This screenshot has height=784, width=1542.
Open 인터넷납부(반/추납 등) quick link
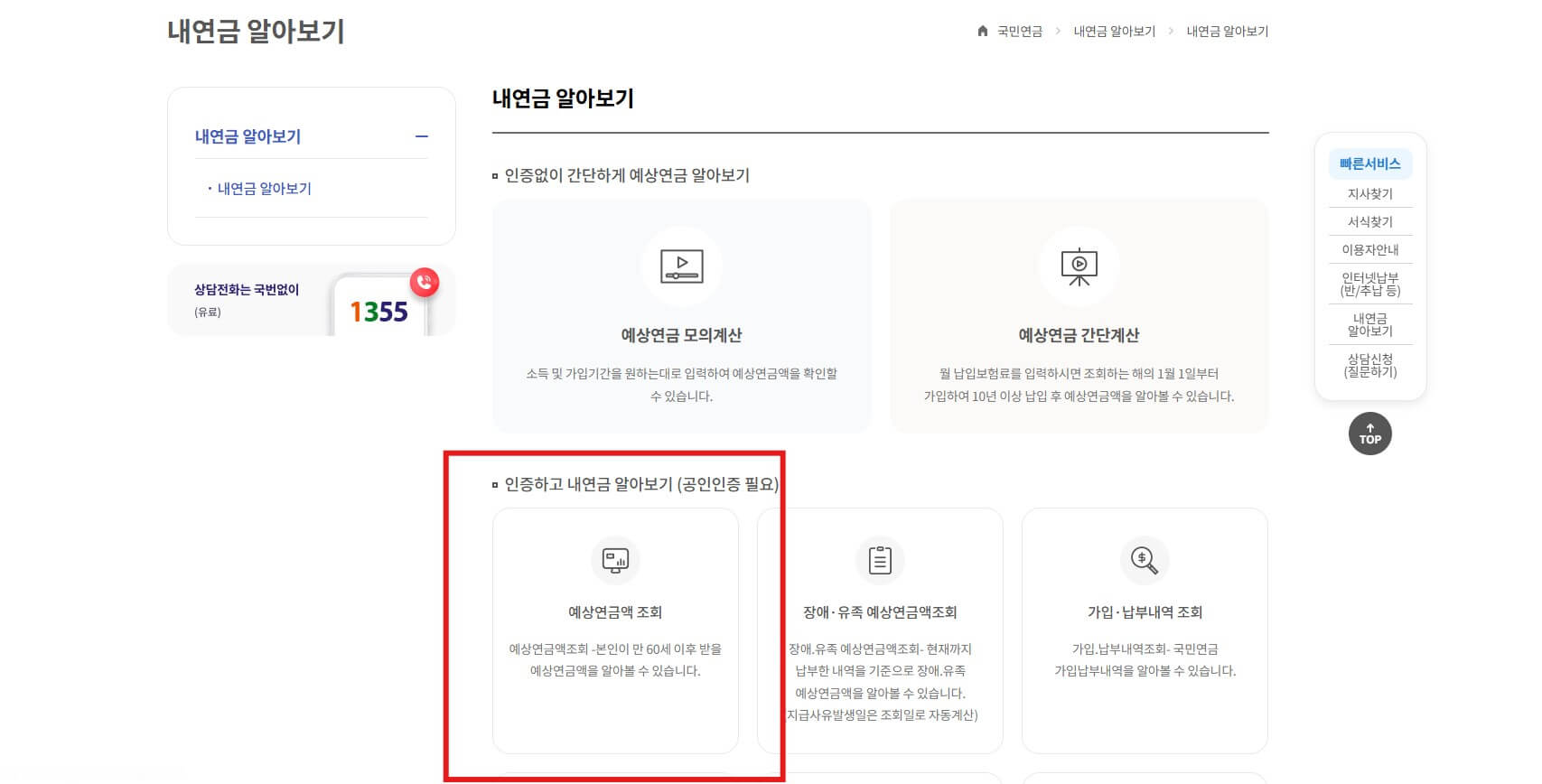[1369, 284]
